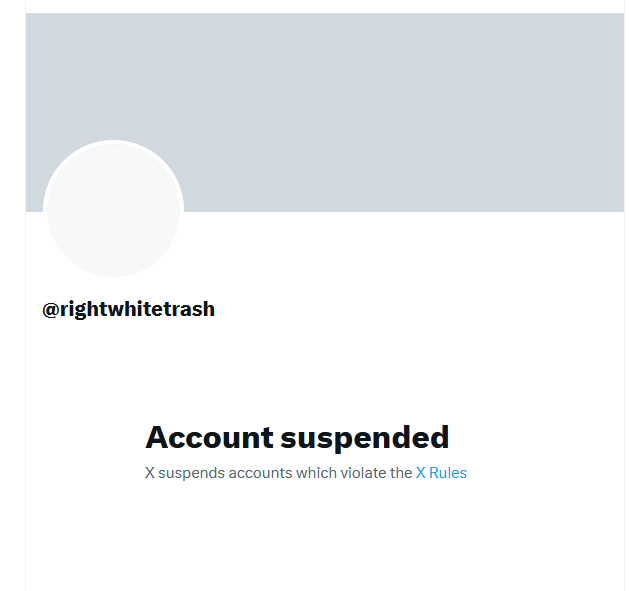Click the word "Rules" in the blue link
Image resolution: width=640 pixels, height=591 pixels.
point(448,473)
